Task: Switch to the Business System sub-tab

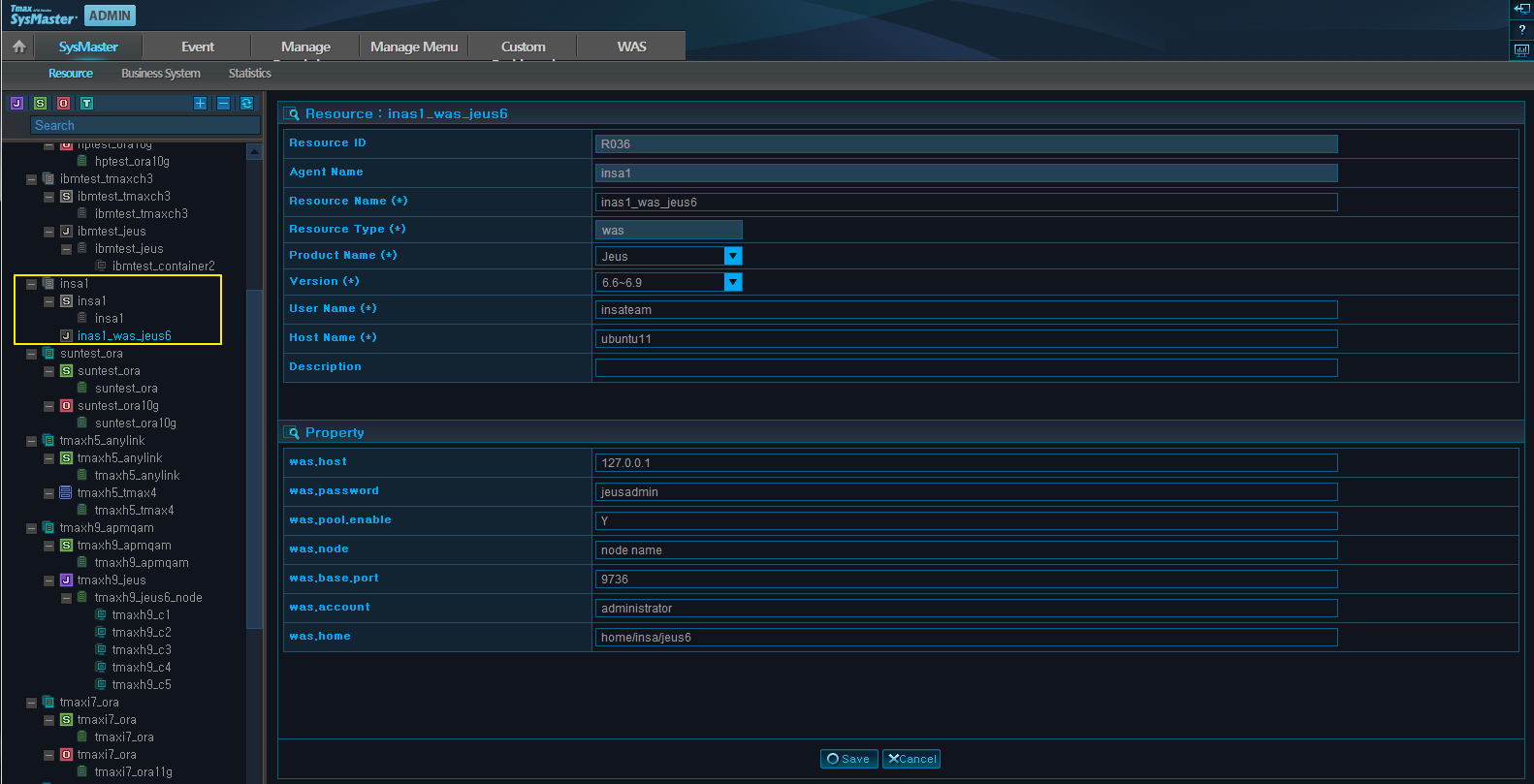Action: click(161, 74)
